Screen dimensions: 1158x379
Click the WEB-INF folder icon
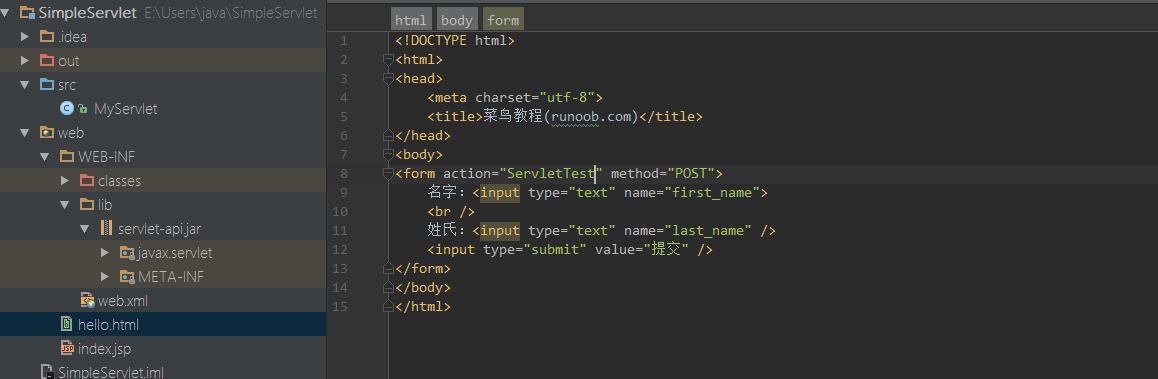(66, 157)
